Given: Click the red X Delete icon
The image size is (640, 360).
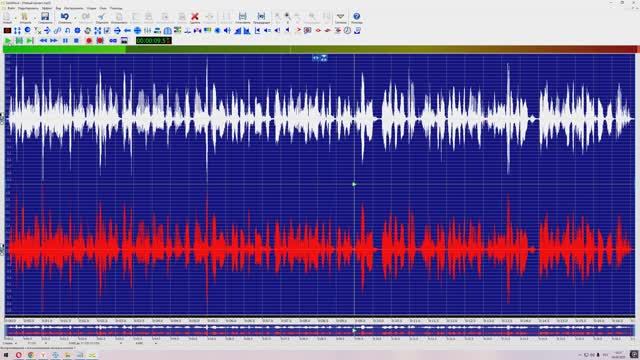Looking at the screenshot, I should [x=195, y=17].
